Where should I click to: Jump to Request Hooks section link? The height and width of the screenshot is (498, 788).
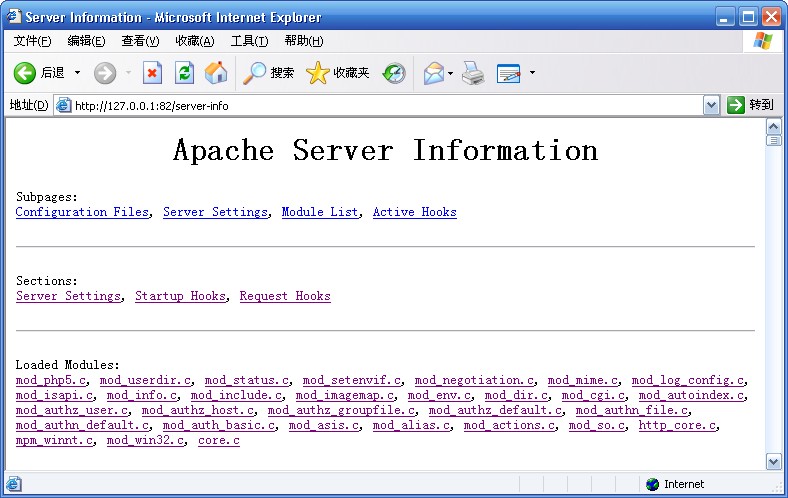pyautogui.click(x=285, y=296)
